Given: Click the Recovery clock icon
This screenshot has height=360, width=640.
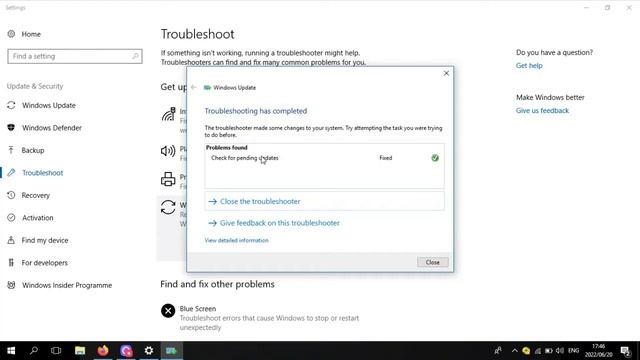Looking at the screenshot, I should [11, 195].
